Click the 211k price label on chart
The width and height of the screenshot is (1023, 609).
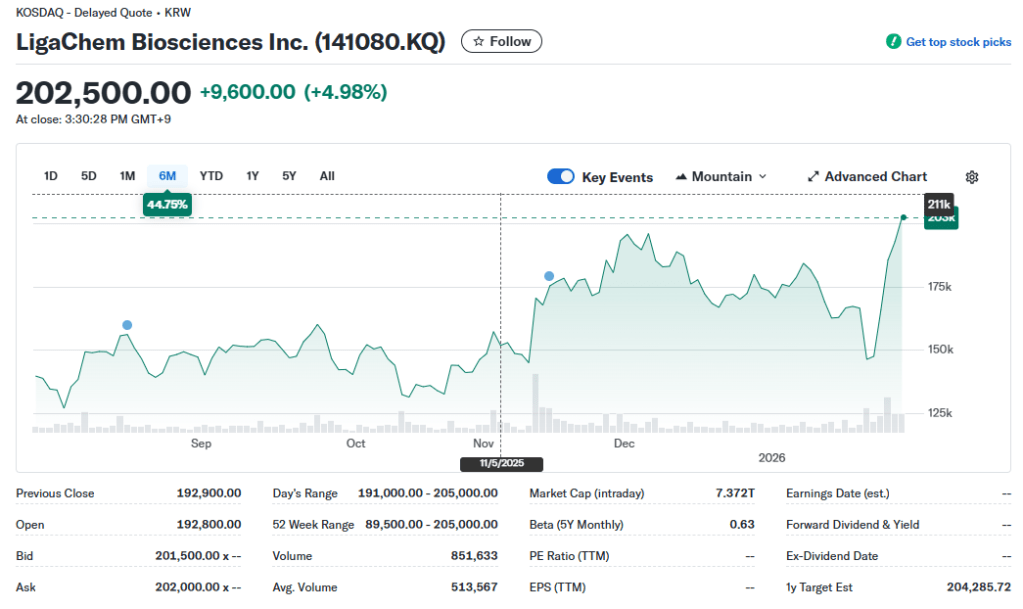click(939, 203)
